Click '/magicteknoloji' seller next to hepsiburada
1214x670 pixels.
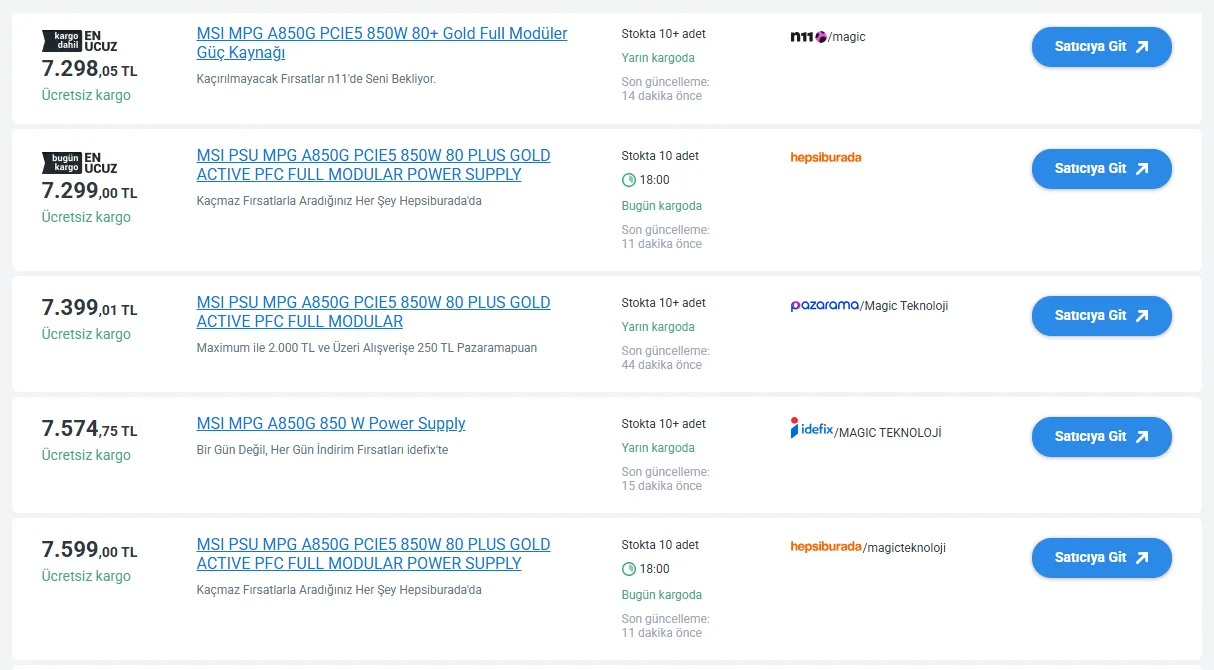click(x=904, y=548)
